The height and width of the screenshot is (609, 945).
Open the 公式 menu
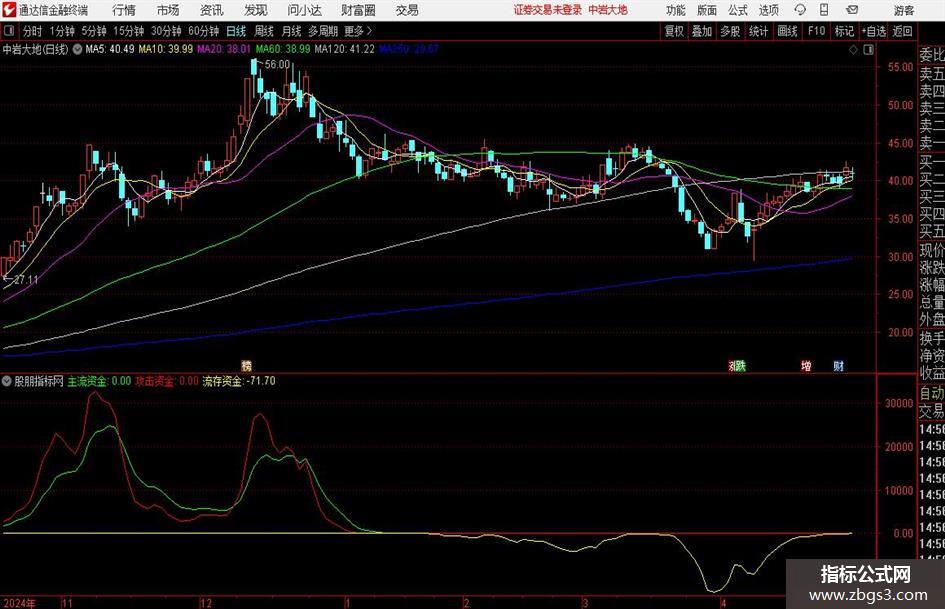coord(737,10)
